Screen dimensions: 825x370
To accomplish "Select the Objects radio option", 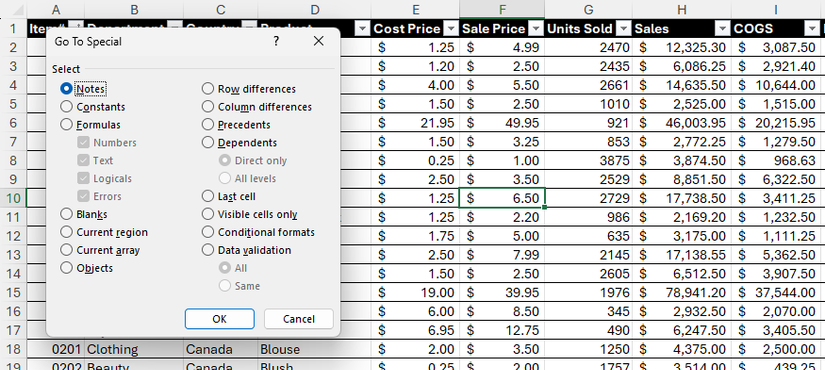I will click(x=66, y=268).
